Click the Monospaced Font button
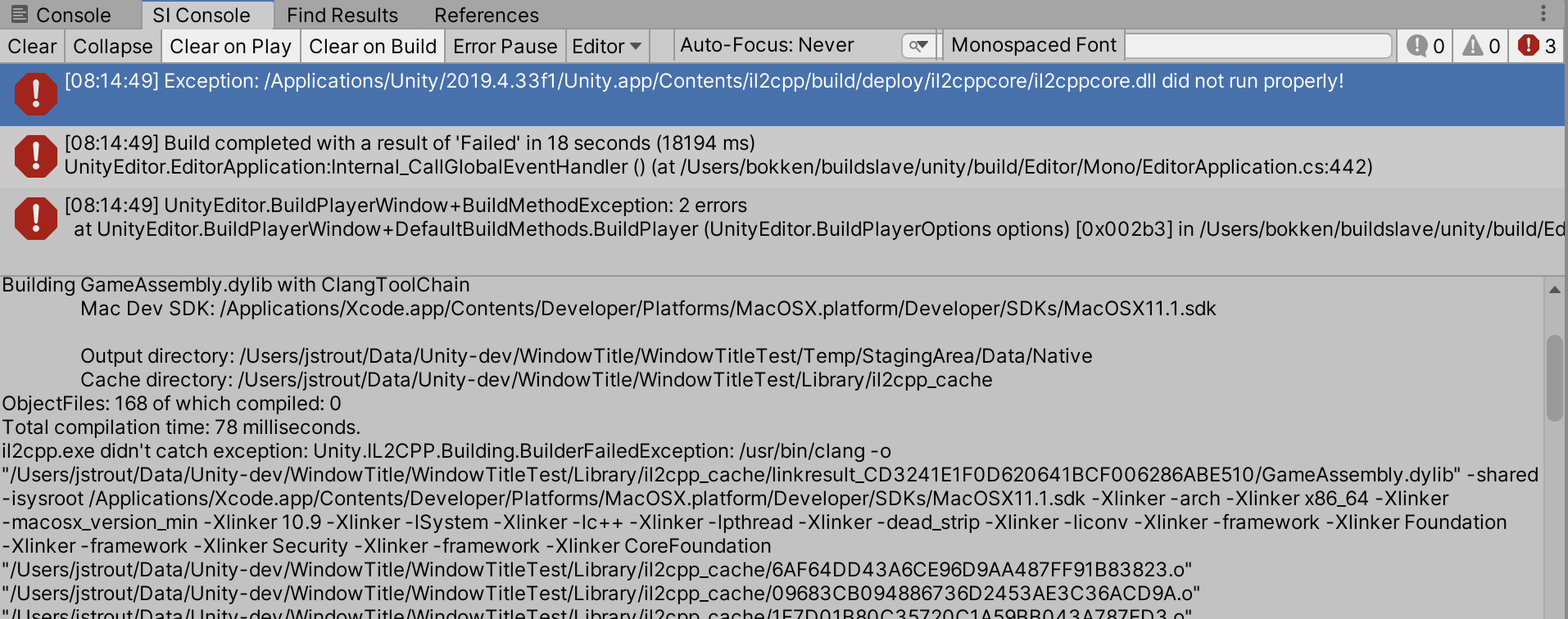The width and height of the screenshot is (1568, 619). pyautogui.click(x=1033, y=46)
